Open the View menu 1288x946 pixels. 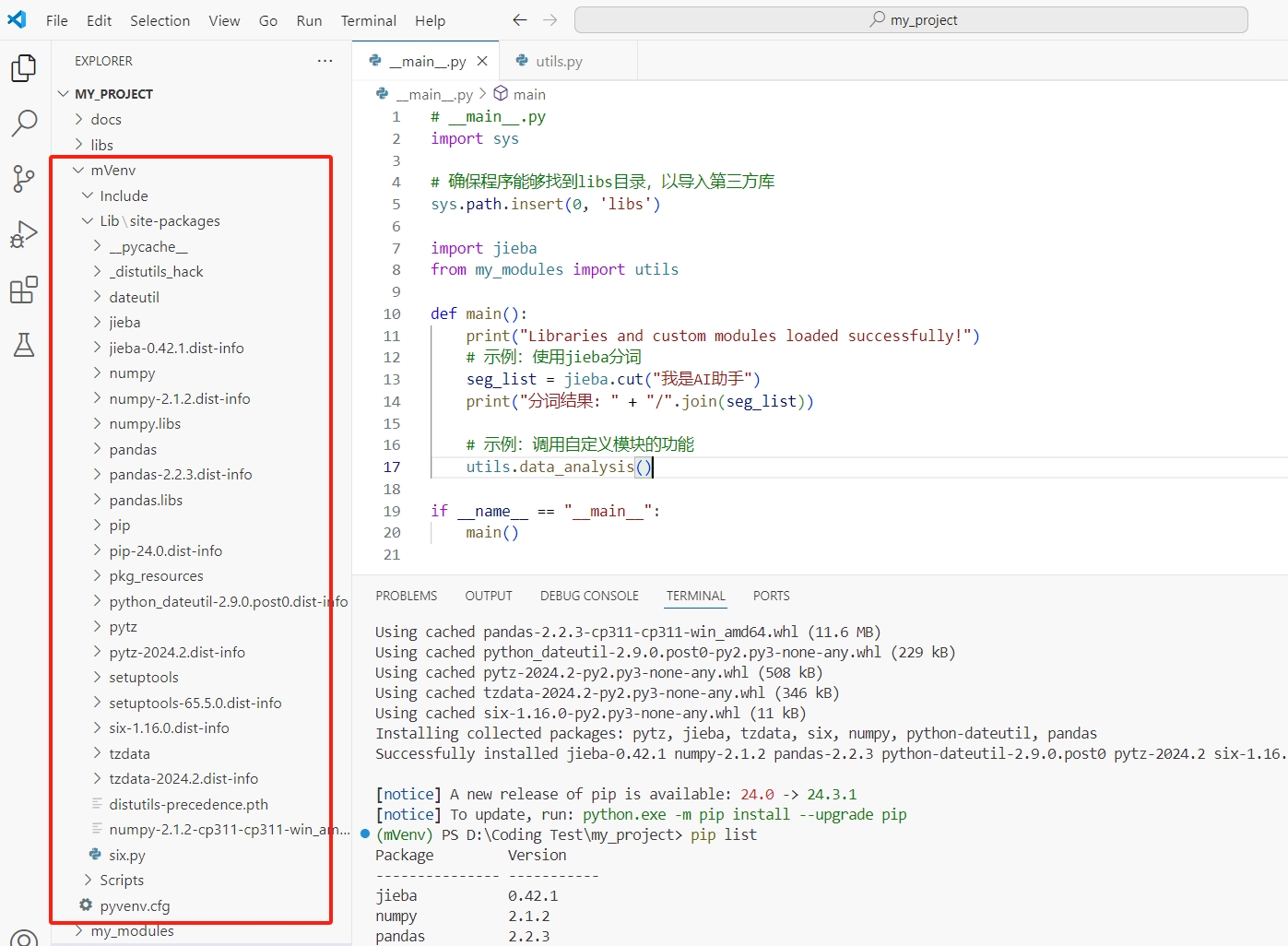pyautogui.click(x=224, y=20)
